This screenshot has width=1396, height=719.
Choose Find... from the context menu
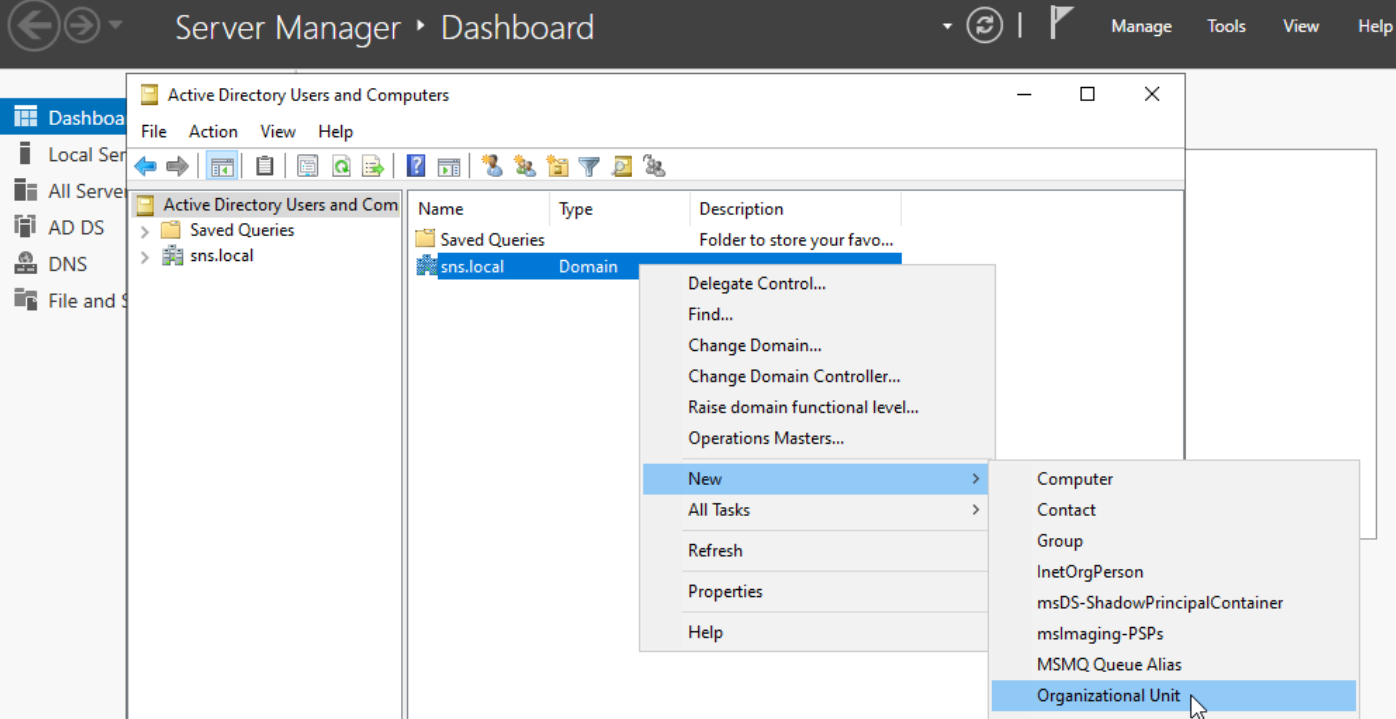(817, 314)
